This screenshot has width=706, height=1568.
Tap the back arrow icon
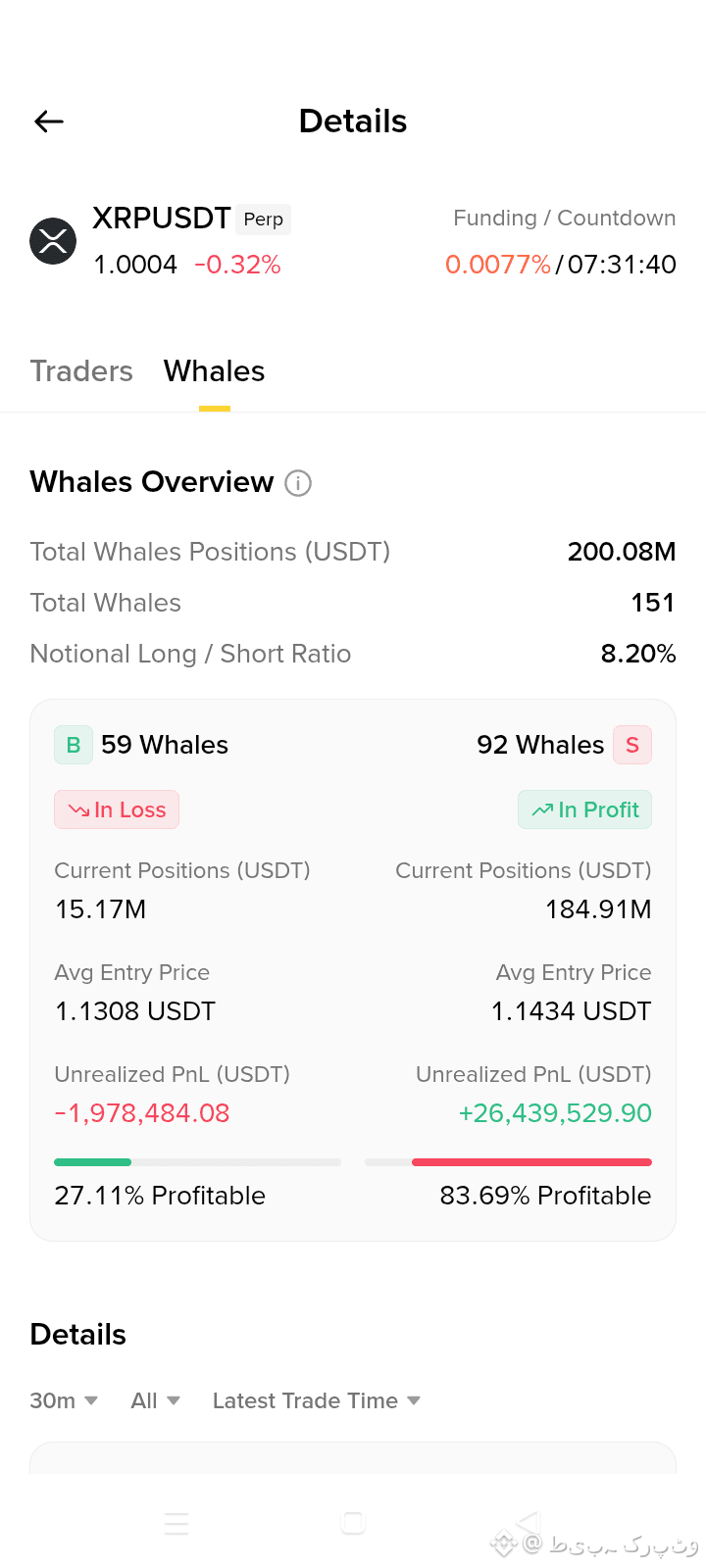[x=49, y=122]
